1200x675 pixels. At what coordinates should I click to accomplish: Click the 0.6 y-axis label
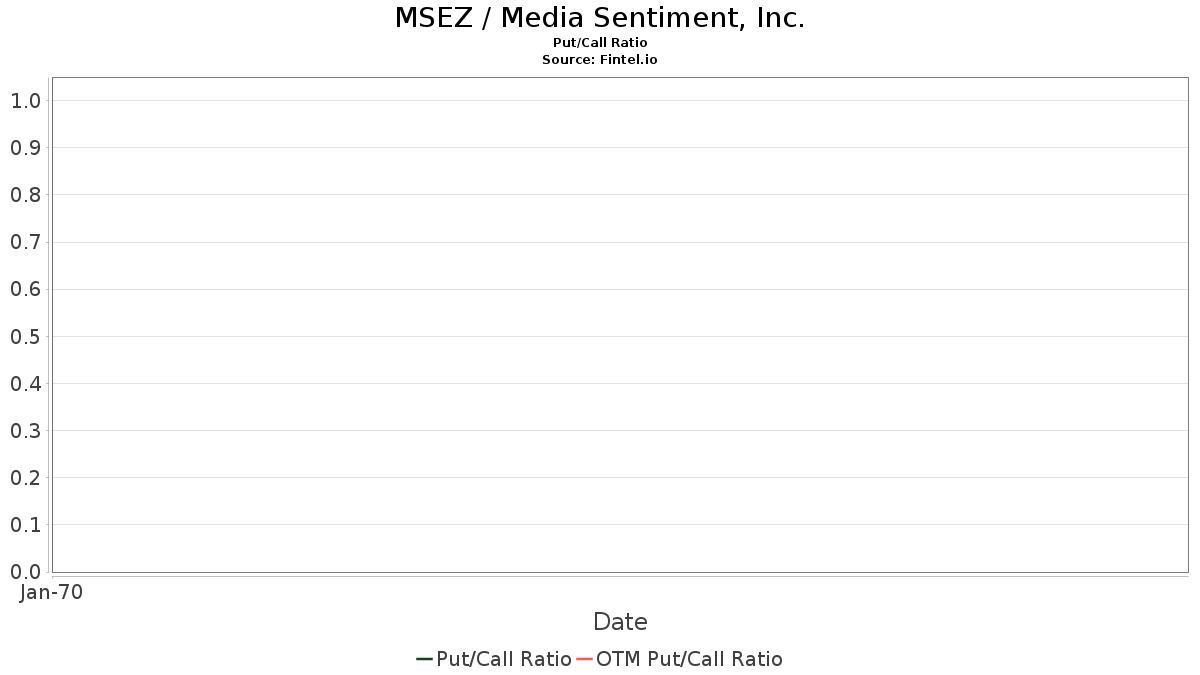(x=25, y=289)
